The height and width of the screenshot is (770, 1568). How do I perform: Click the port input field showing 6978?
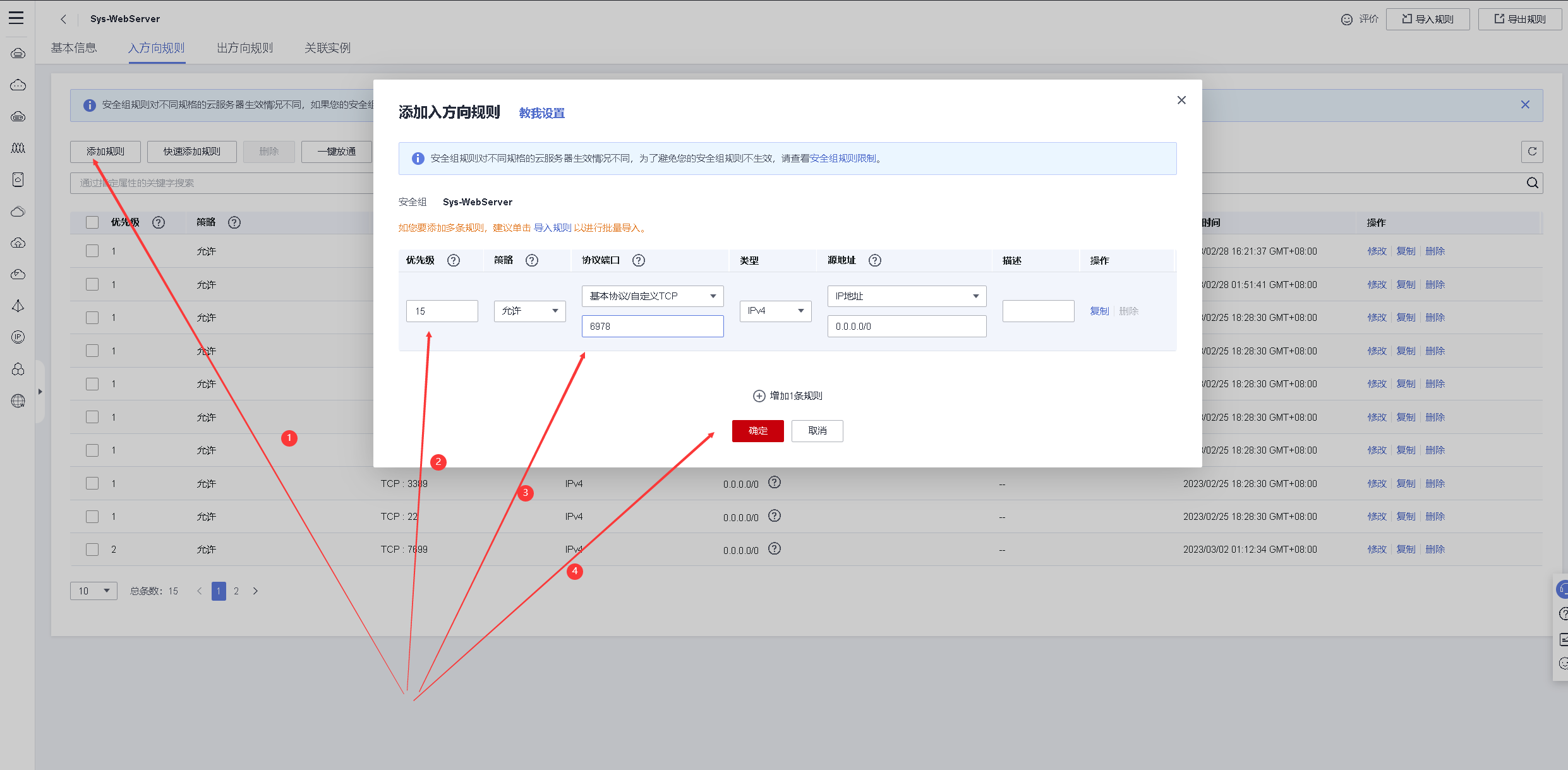tap(652, 327)
